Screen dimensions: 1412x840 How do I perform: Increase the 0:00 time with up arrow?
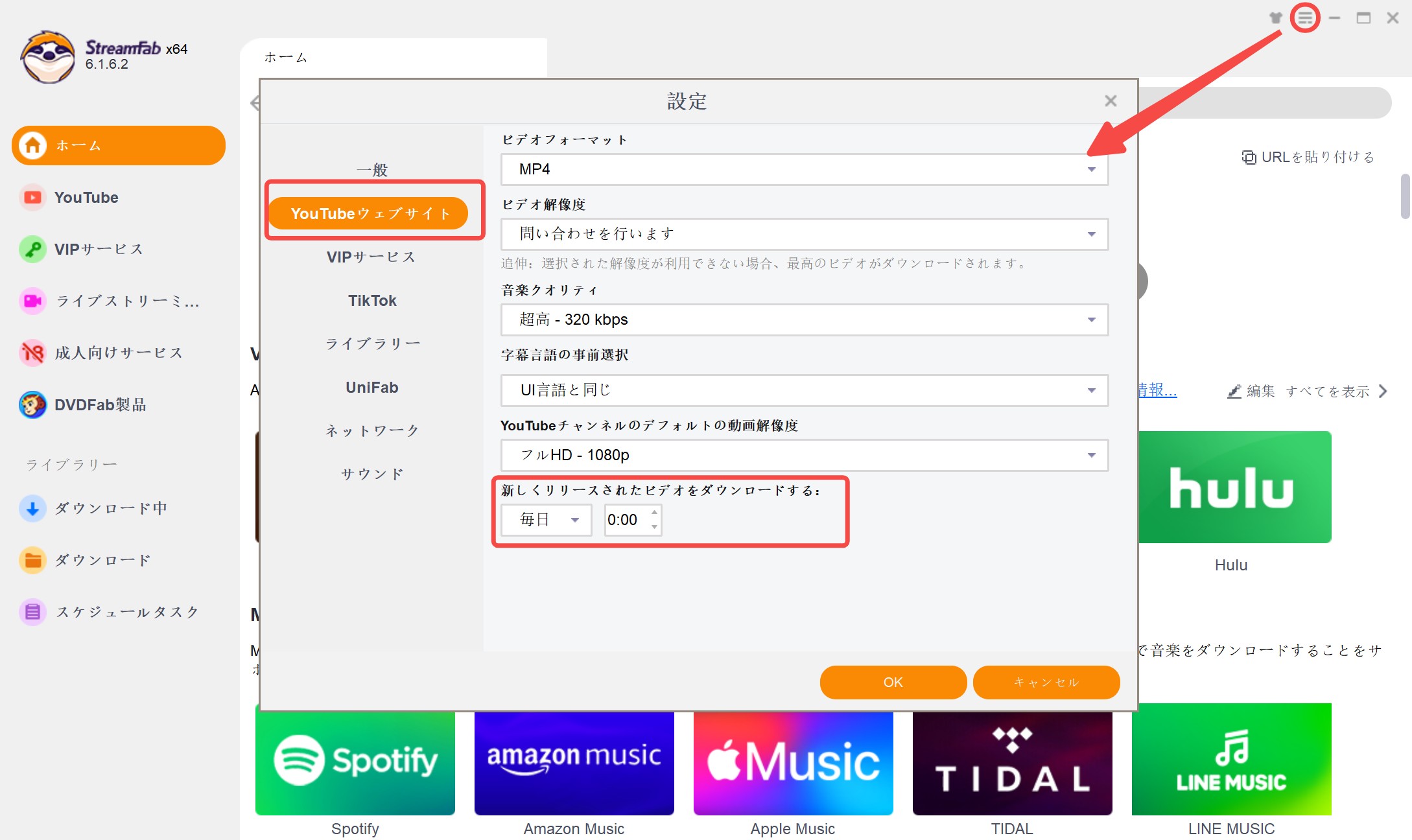(x=654, y=513)
